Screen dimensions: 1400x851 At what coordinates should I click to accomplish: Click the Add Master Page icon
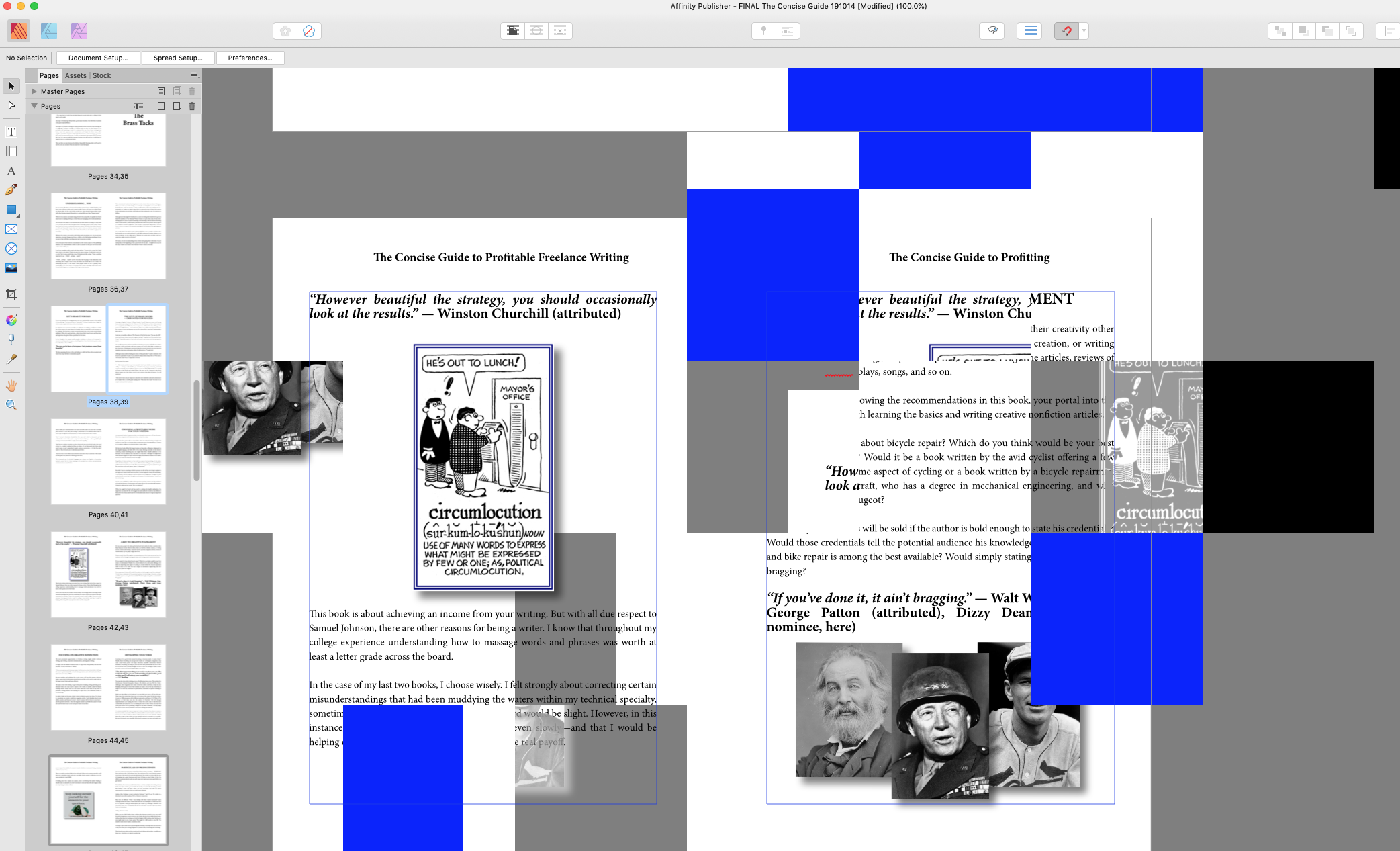click(x=161, y=91)
